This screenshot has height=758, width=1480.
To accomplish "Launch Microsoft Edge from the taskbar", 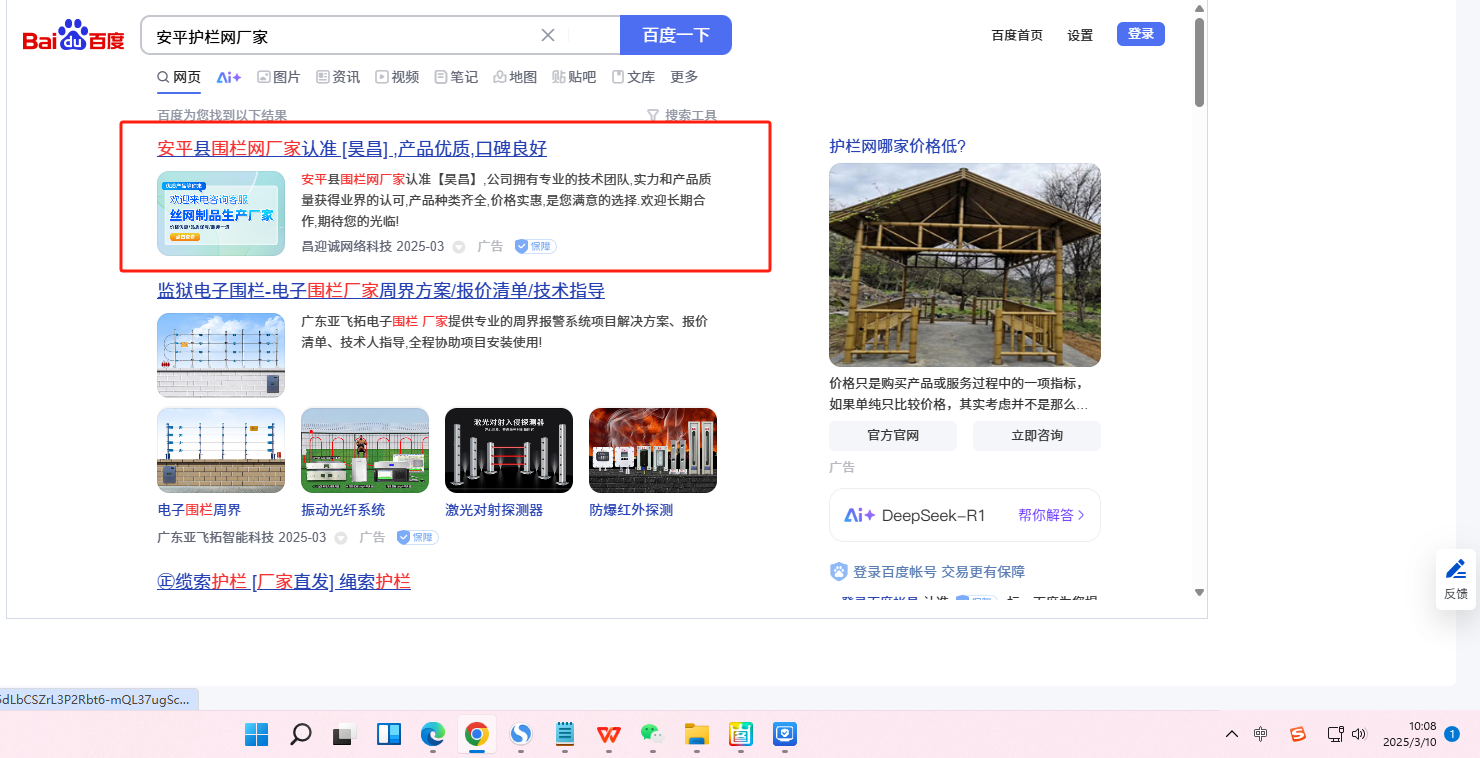I will (x=432, y=735).
